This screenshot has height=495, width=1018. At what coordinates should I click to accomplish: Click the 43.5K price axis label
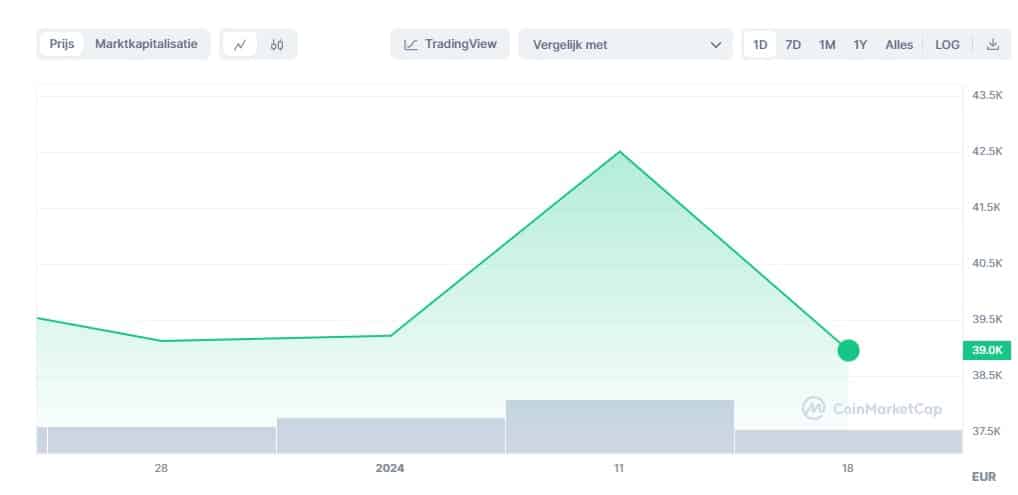[987, 95]
